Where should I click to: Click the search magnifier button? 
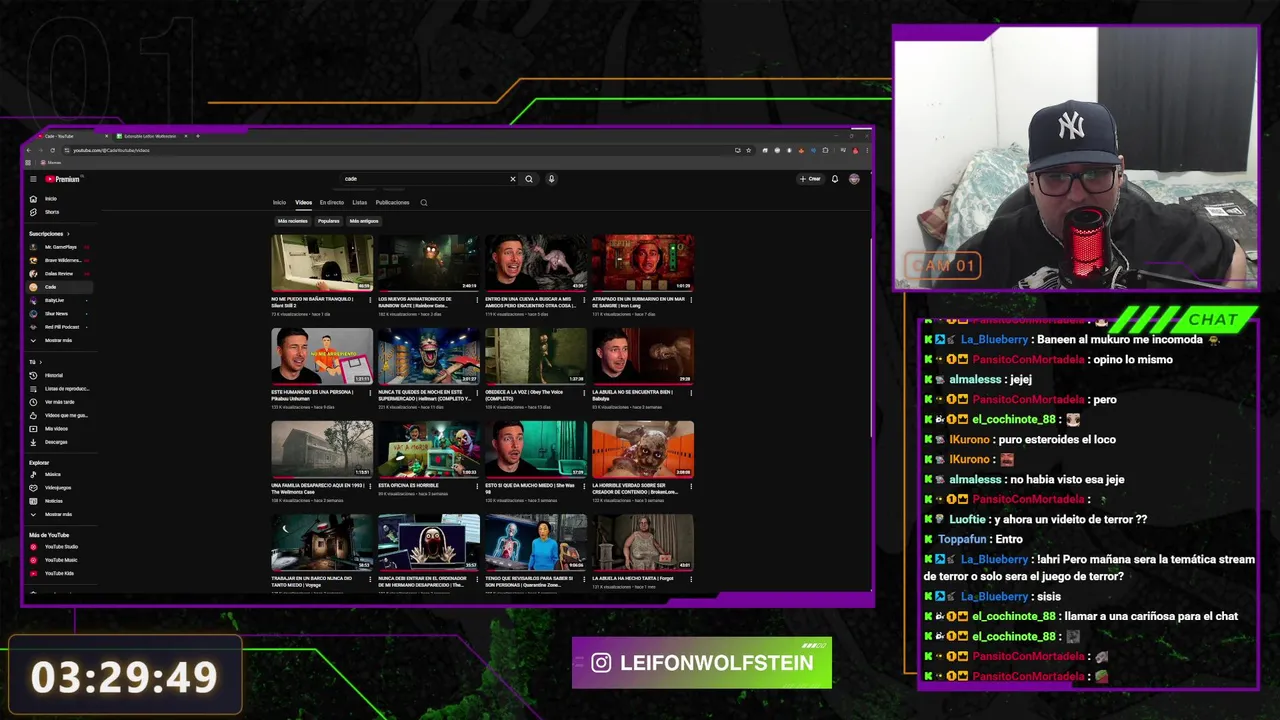529,179
